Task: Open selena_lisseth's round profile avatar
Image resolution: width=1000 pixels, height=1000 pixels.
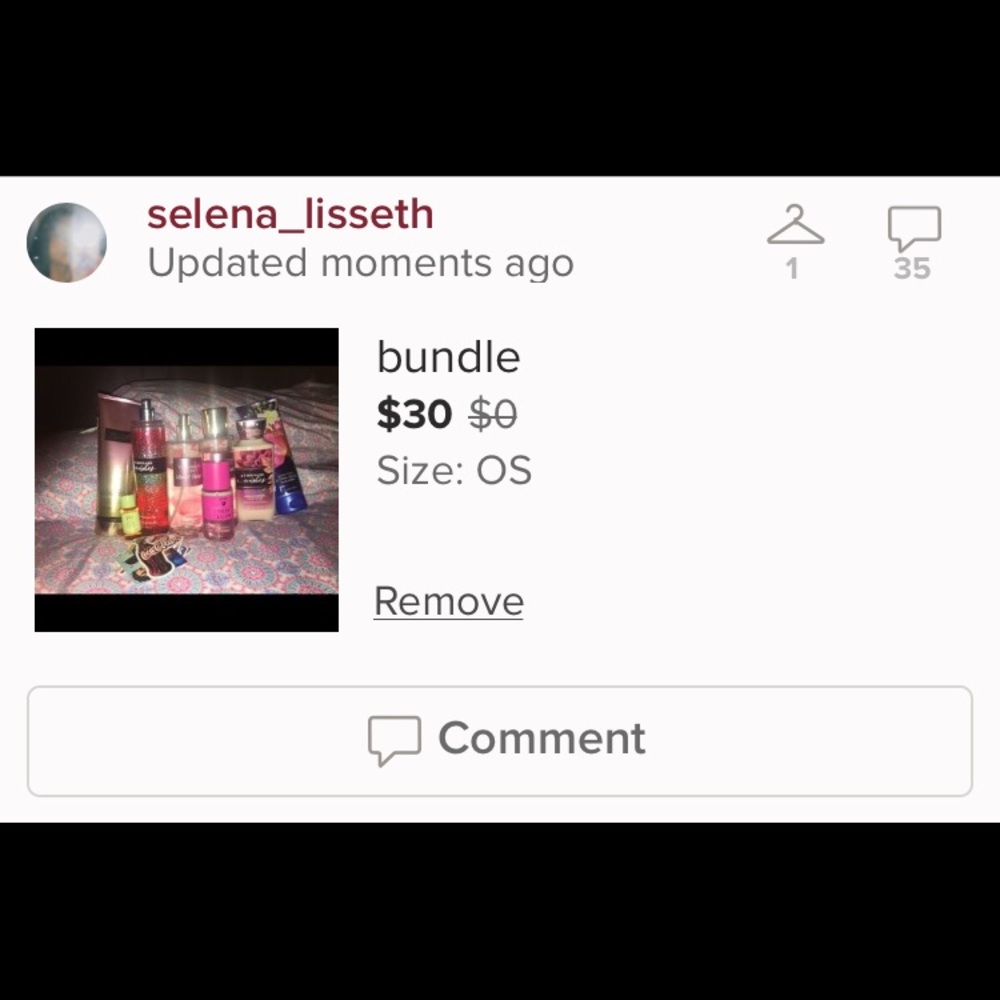Action: pos(66,242)
